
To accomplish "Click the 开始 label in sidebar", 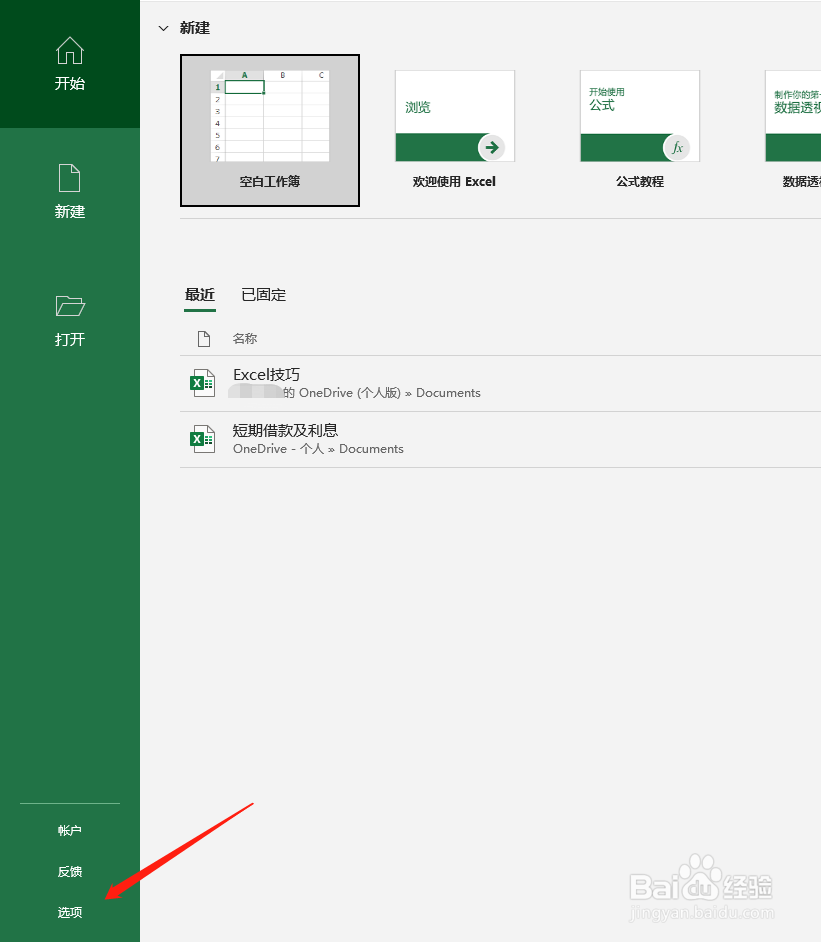I will click(x=70, y=83).
